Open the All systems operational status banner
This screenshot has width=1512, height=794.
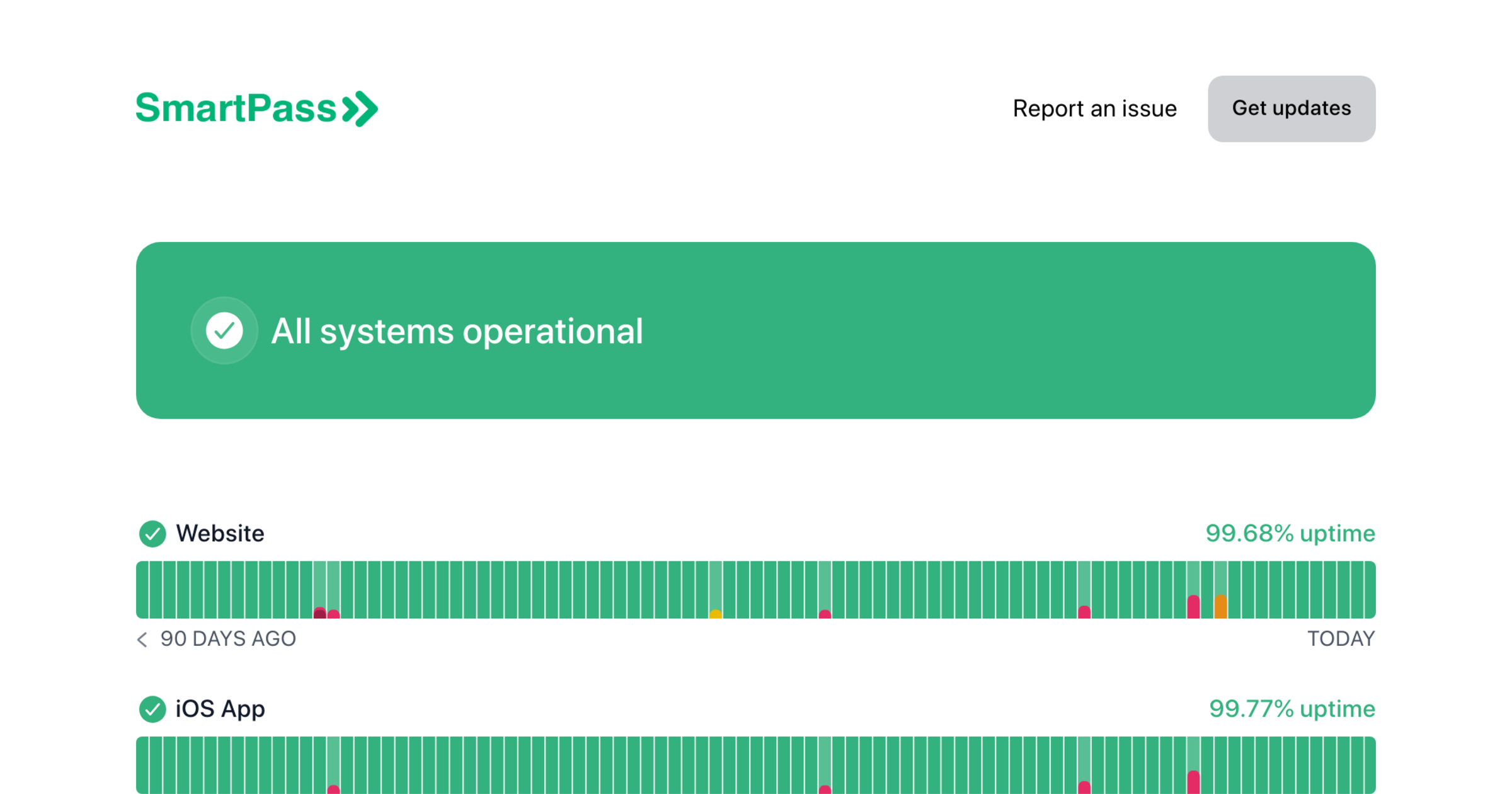756,330
